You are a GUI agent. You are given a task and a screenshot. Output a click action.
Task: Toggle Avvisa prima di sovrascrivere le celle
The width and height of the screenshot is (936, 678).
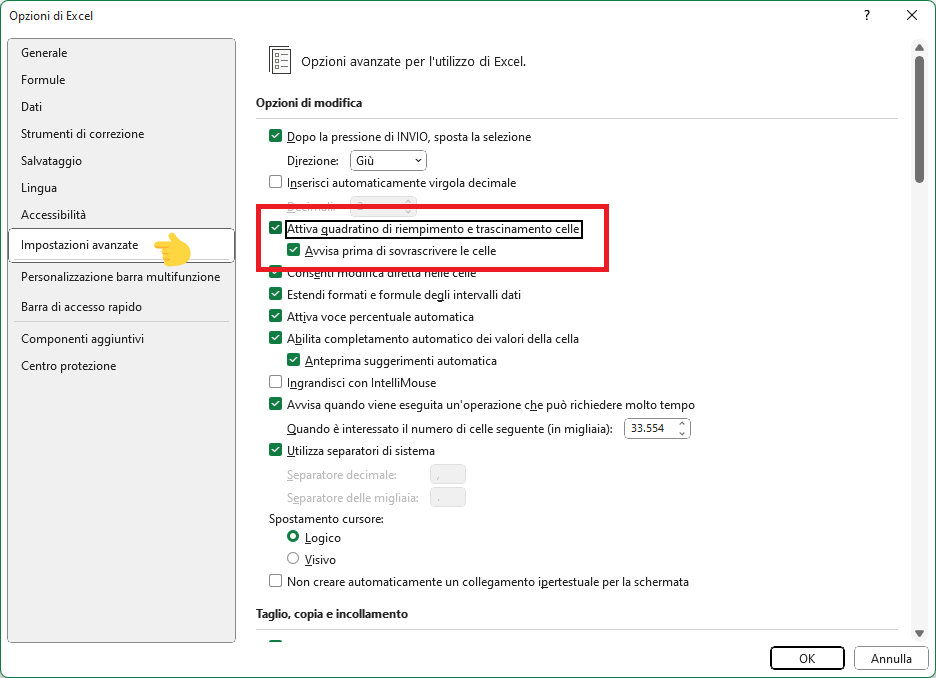(293, 250)
